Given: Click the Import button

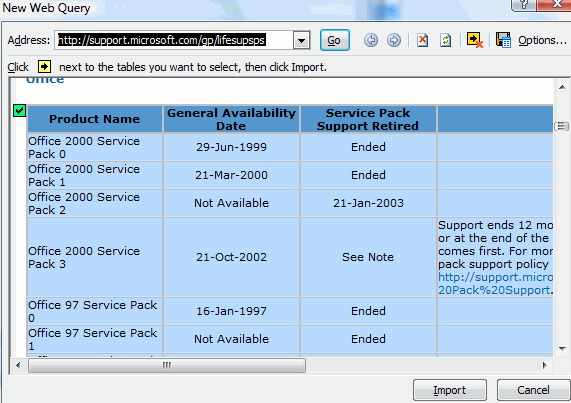Looking at the screenshot, I should pyautogui.click(x=449, y=390).
